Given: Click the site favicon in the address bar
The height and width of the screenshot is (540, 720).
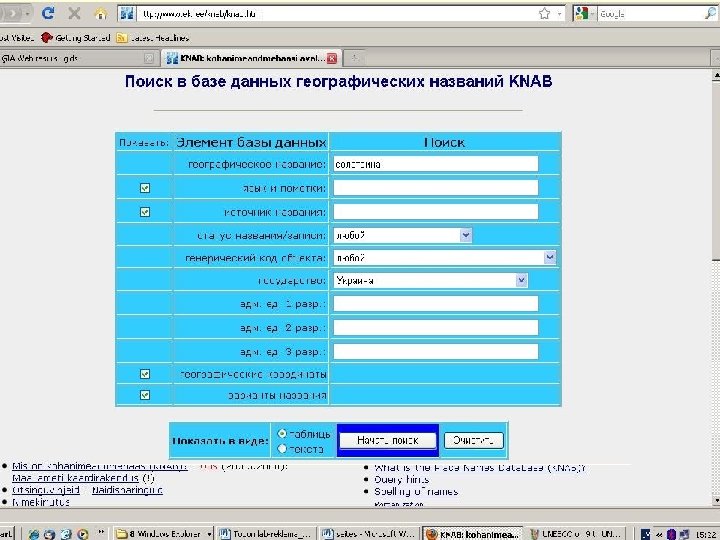Looking at the screenshot, I should point(127,14).
